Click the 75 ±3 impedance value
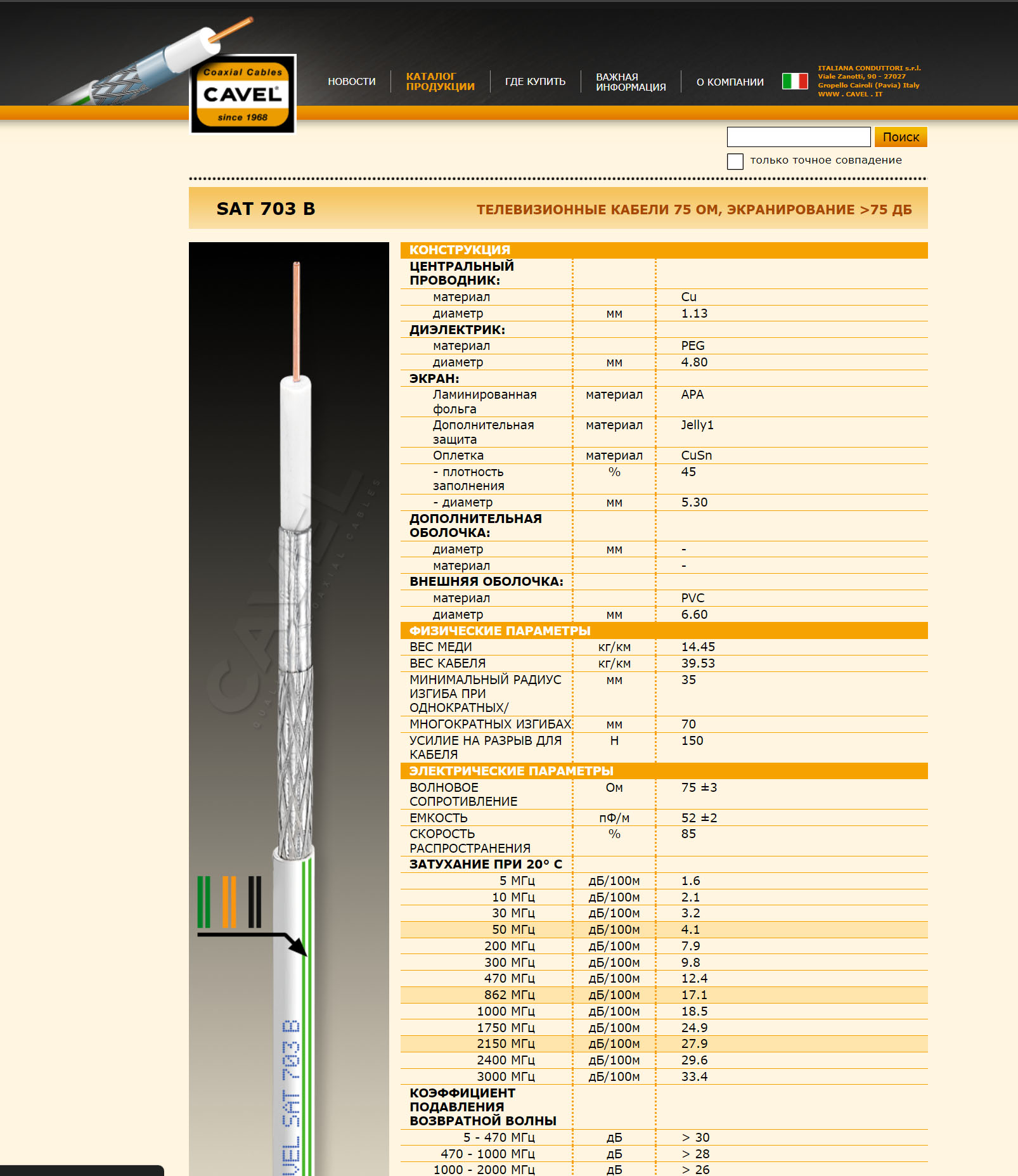Image resolution: width=1018 pixels, height=1176 pixels. [x=699, y=787]
